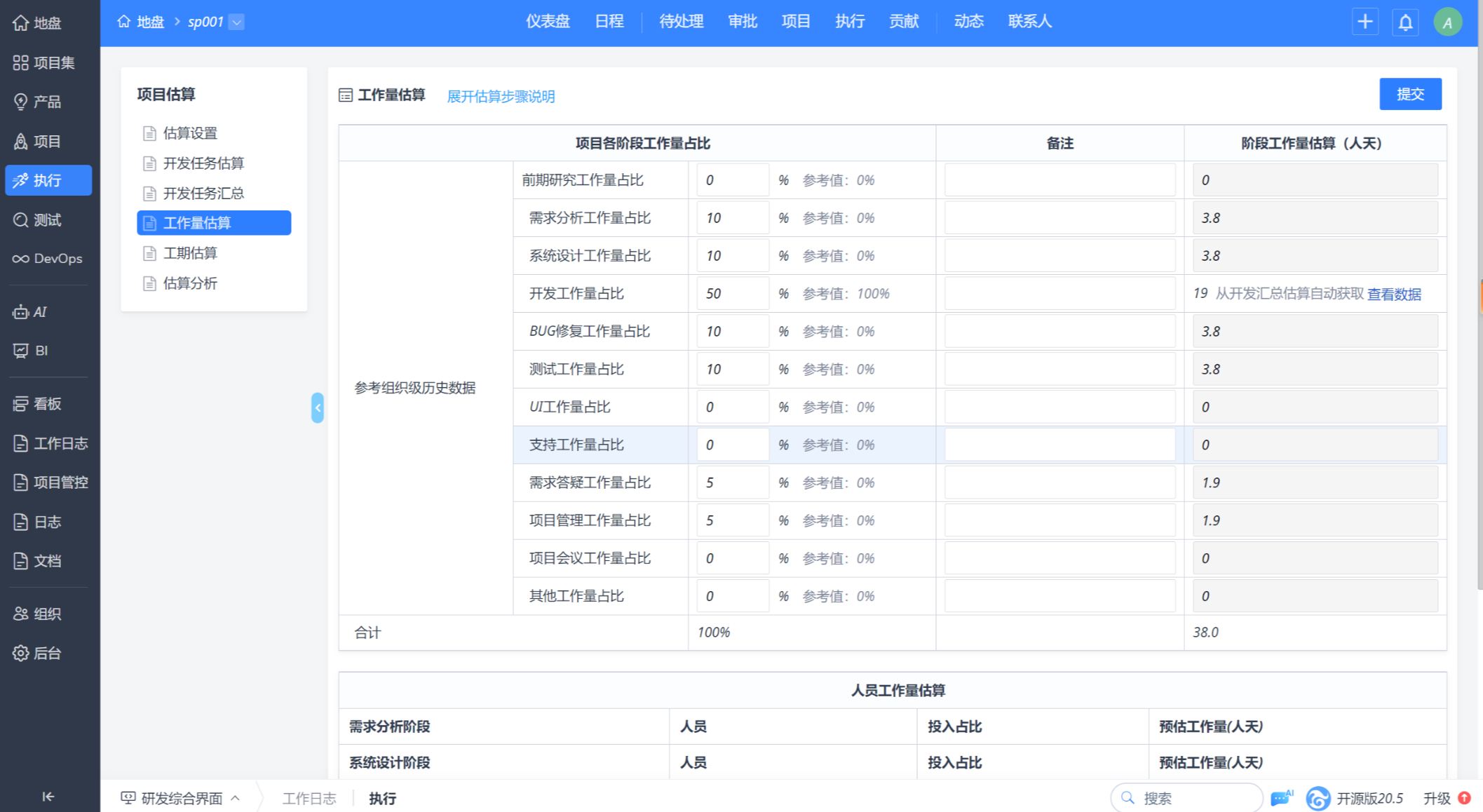The width and height of the screenshot is (1483, 812).
Task: Collapse the 项目估算 side panel handle
Action: click(x=318, y=407)
